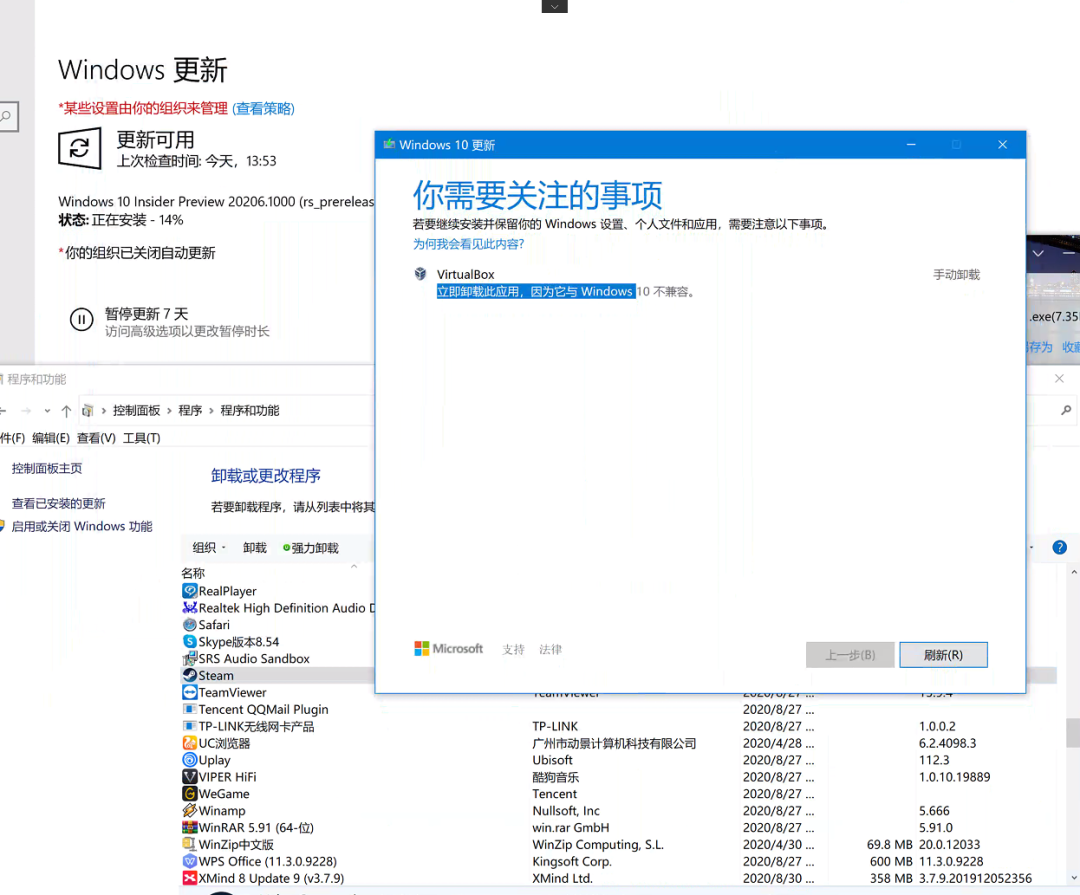This screenshot has width=1080, height=895.
Task: Click 手动卸载 for VirtualBox
Action: point(956,275)
